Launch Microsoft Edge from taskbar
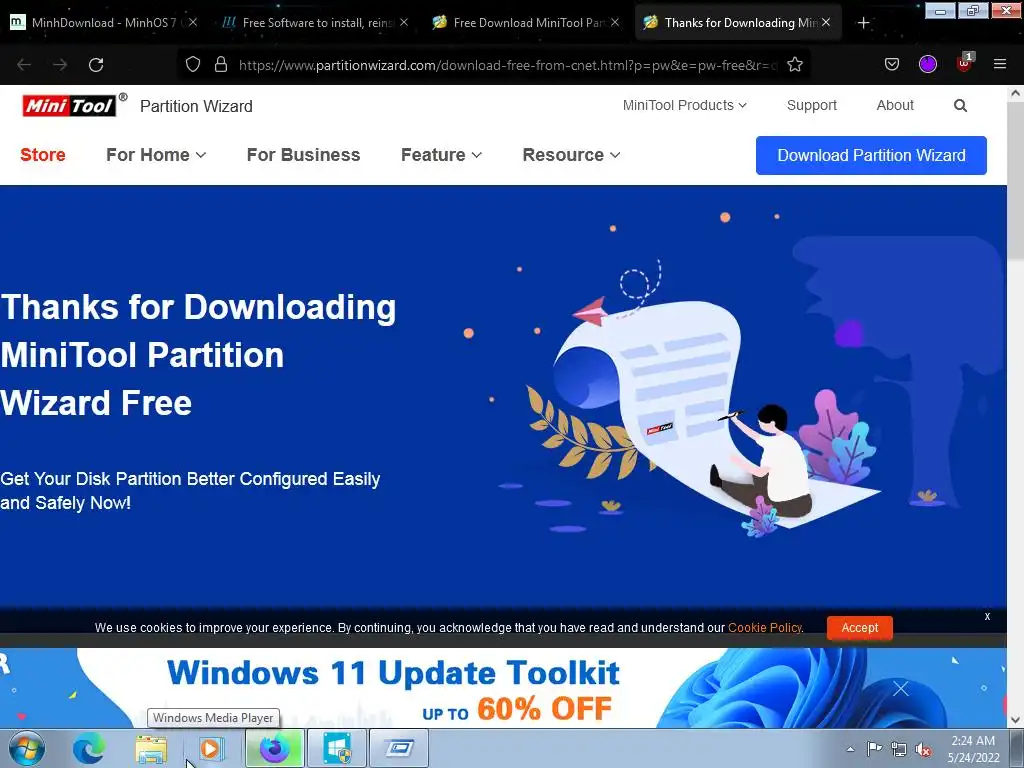Viewport: 1024px width, 768px height. coord(88,748)
